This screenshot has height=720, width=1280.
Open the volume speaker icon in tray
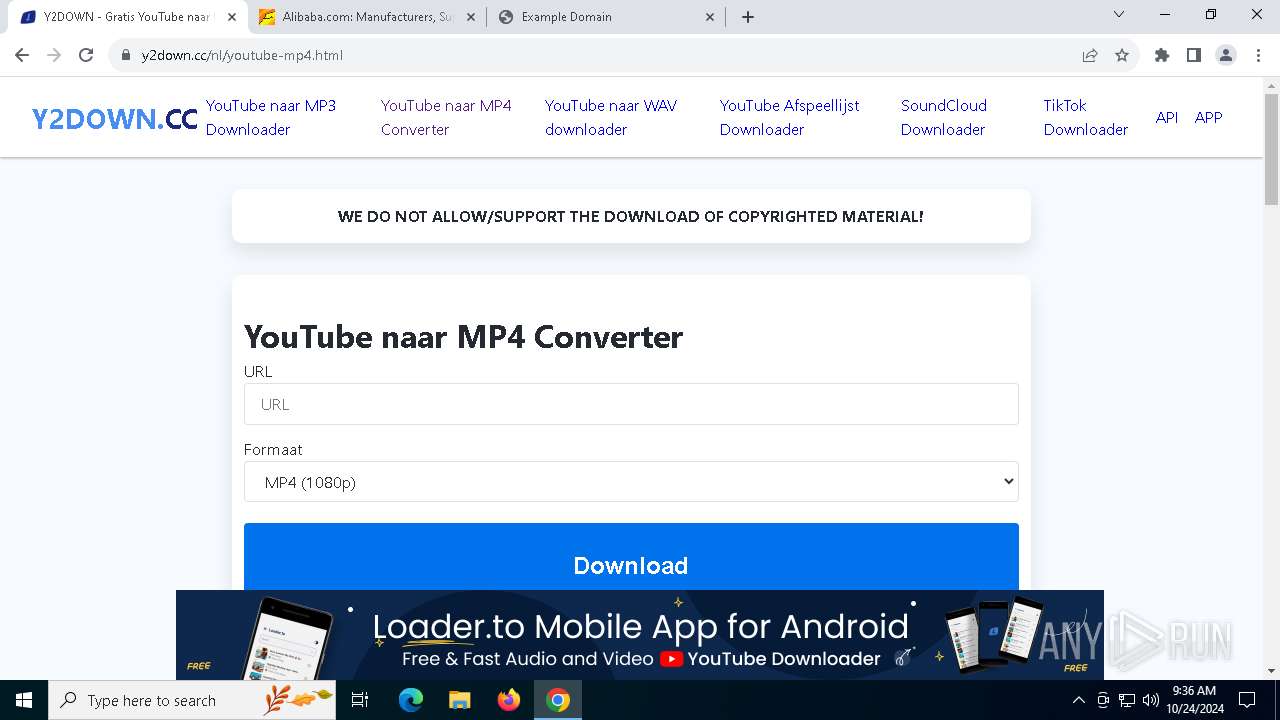pos(1150,700)
